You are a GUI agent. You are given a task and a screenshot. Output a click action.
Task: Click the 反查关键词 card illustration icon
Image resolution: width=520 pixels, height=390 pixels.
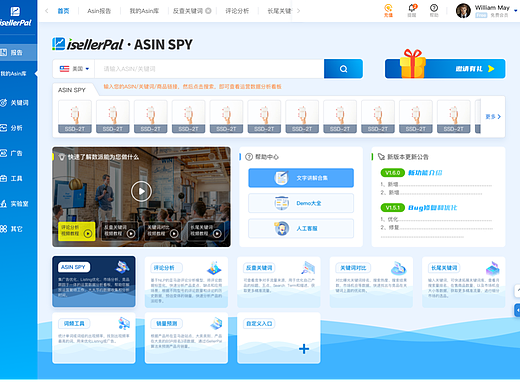[x=308, y=268]
